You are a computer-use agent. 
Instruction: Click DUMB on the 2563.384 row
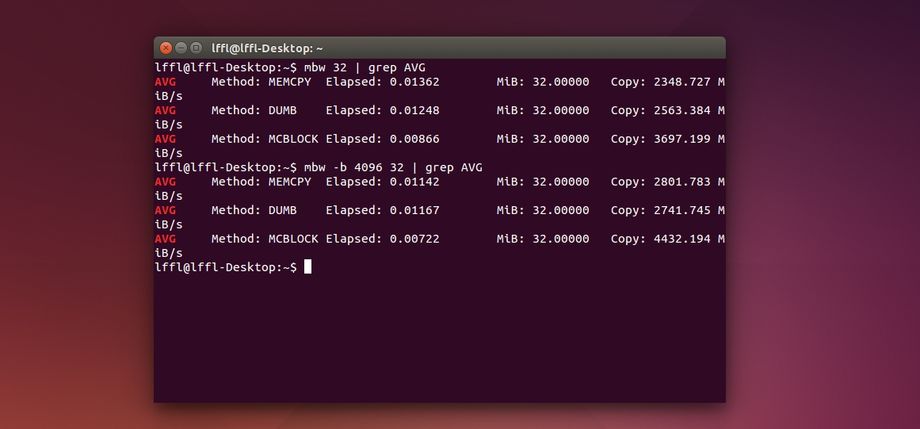[x=283, y=110]
